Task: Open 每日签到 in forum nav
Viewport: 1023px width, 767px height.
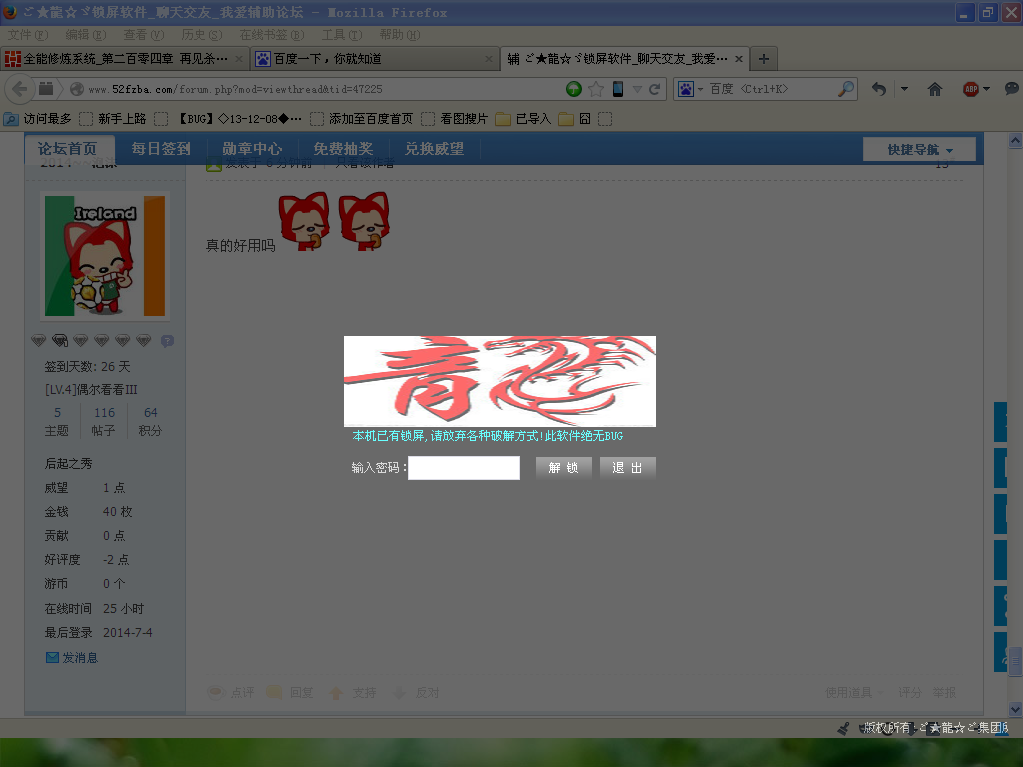Action: point(160,149)
